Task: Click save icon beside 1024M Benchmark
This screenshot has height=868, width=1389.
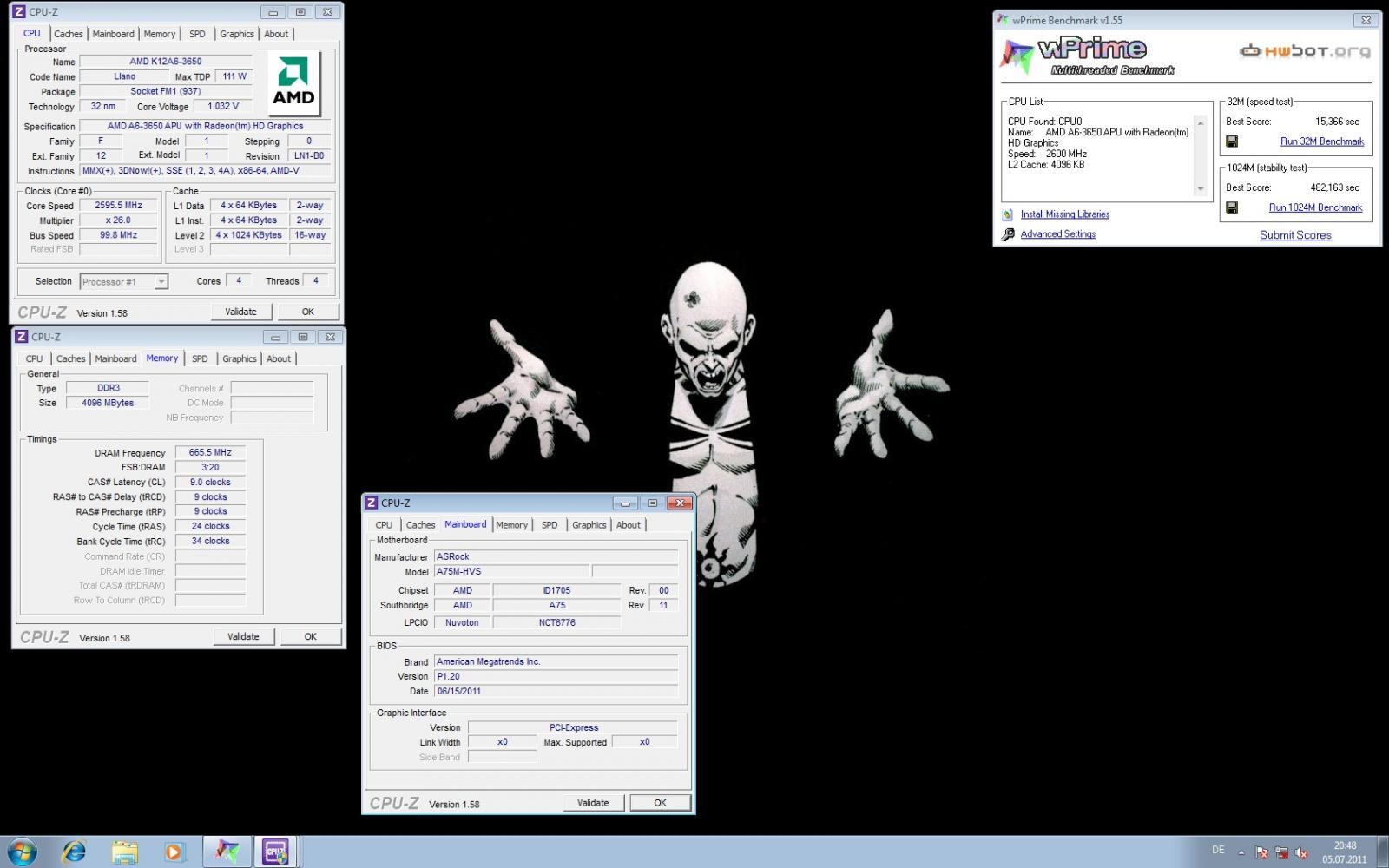Action: 1232,207
